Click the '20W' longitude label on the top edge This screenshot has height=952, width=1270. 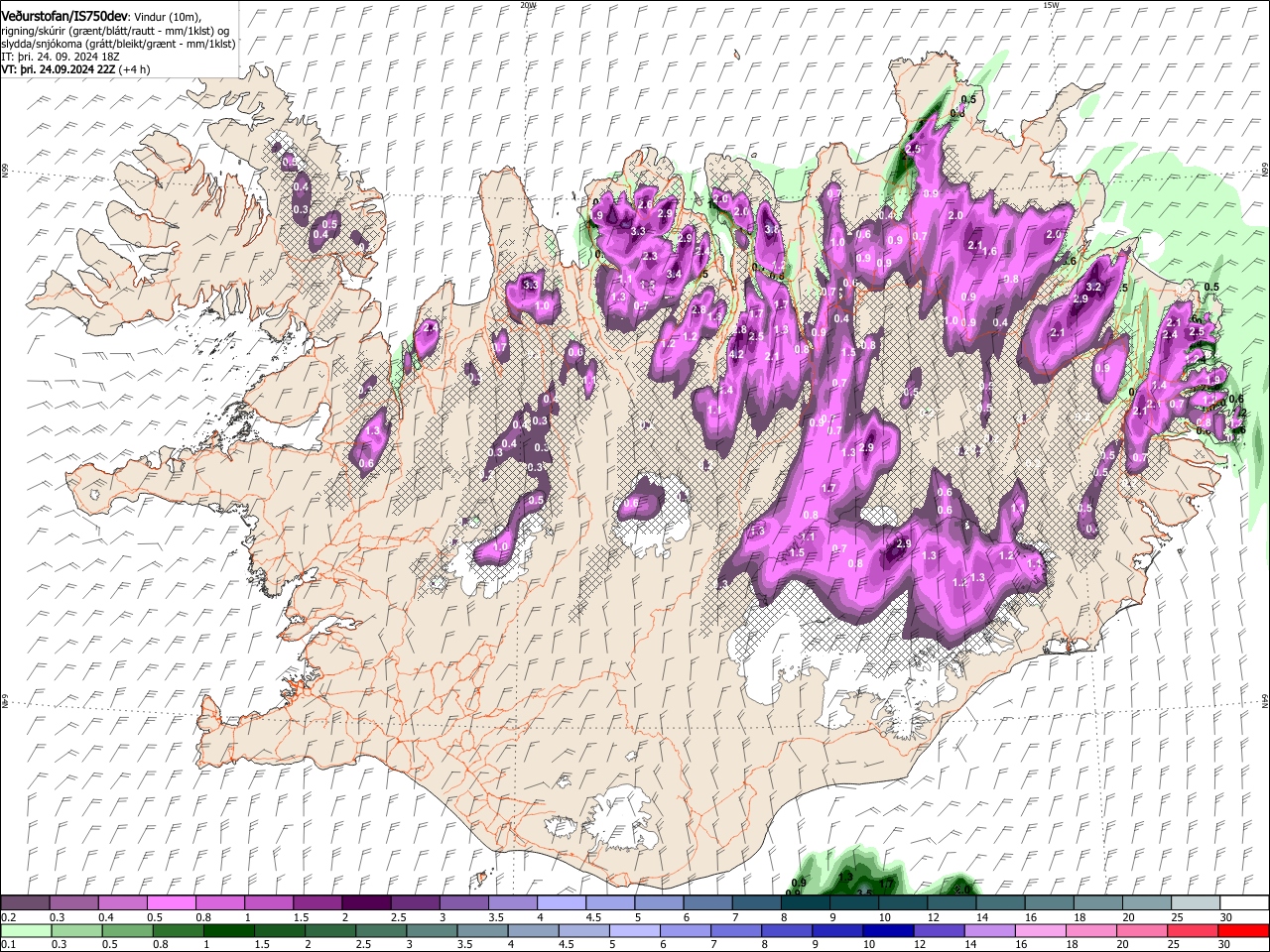pyautogui.click(x=529, y=5)
